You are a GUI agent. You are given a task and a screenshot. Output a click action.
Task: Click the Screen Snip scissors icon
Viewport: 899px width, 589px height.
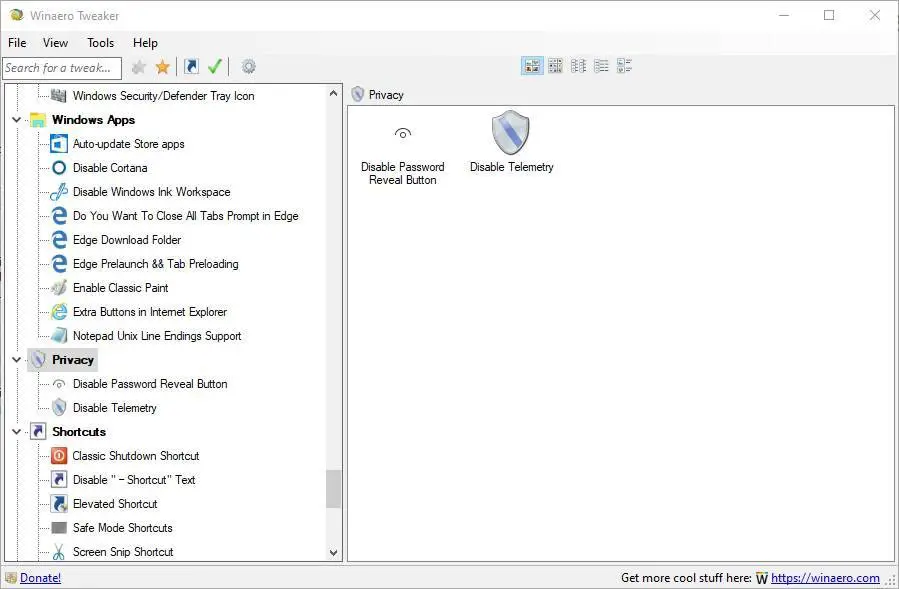coord(58,552)
